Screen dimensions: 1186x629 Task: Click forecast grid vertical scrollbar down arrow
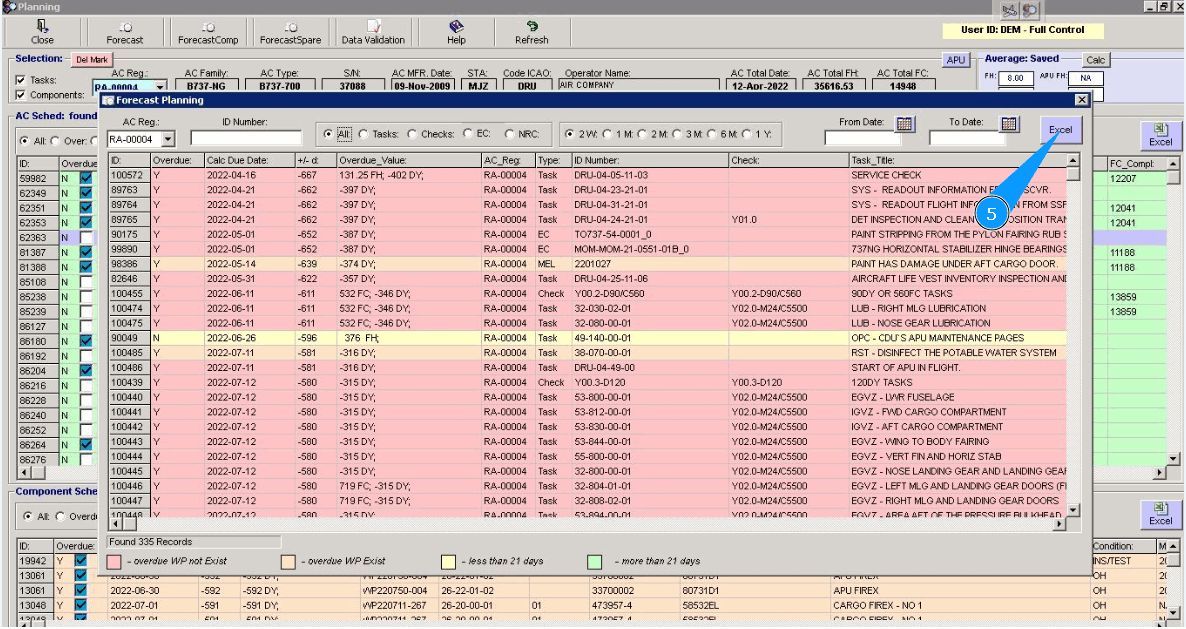pos(1073,510)
